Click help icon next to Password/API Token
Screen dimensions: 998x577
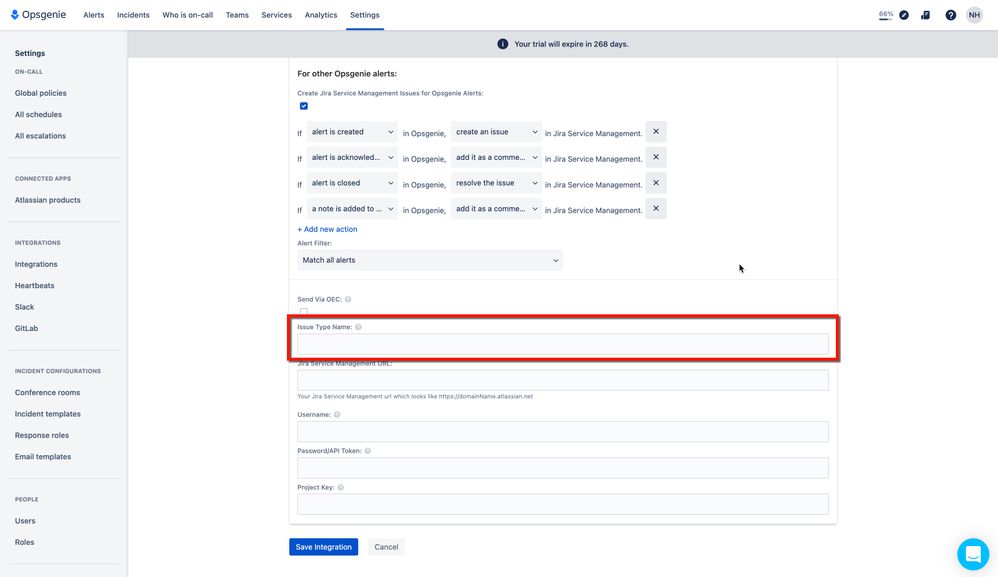click(368, 450)
